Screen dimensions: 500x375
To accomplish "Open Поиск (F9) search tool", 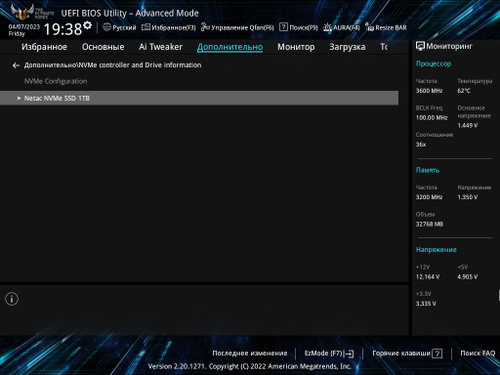I will [298, 27].
